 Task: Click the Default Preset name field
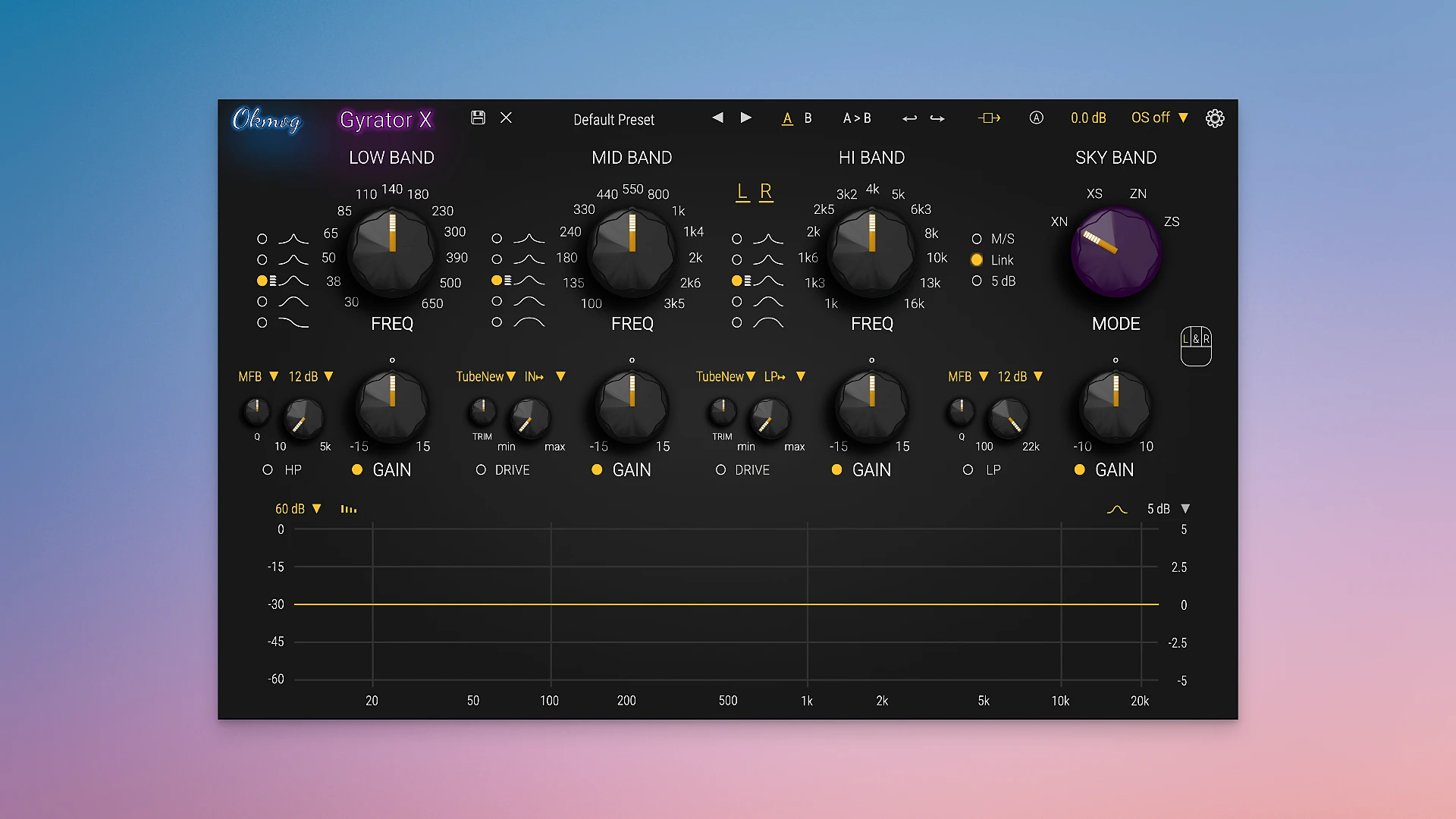click(x=613, y=119)
